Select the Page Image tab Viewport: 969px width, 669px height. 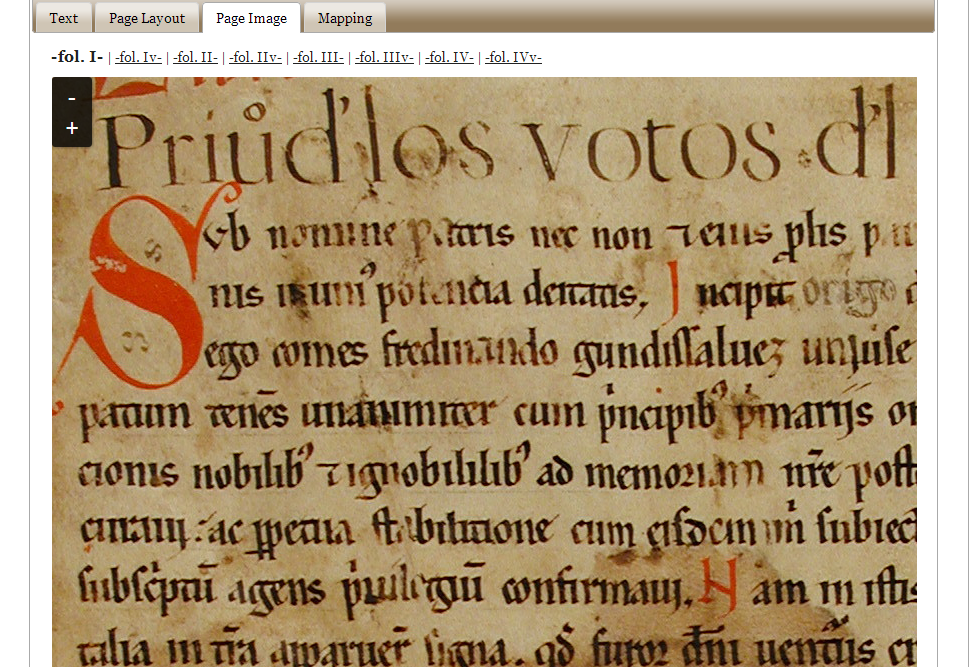[251, 18]
